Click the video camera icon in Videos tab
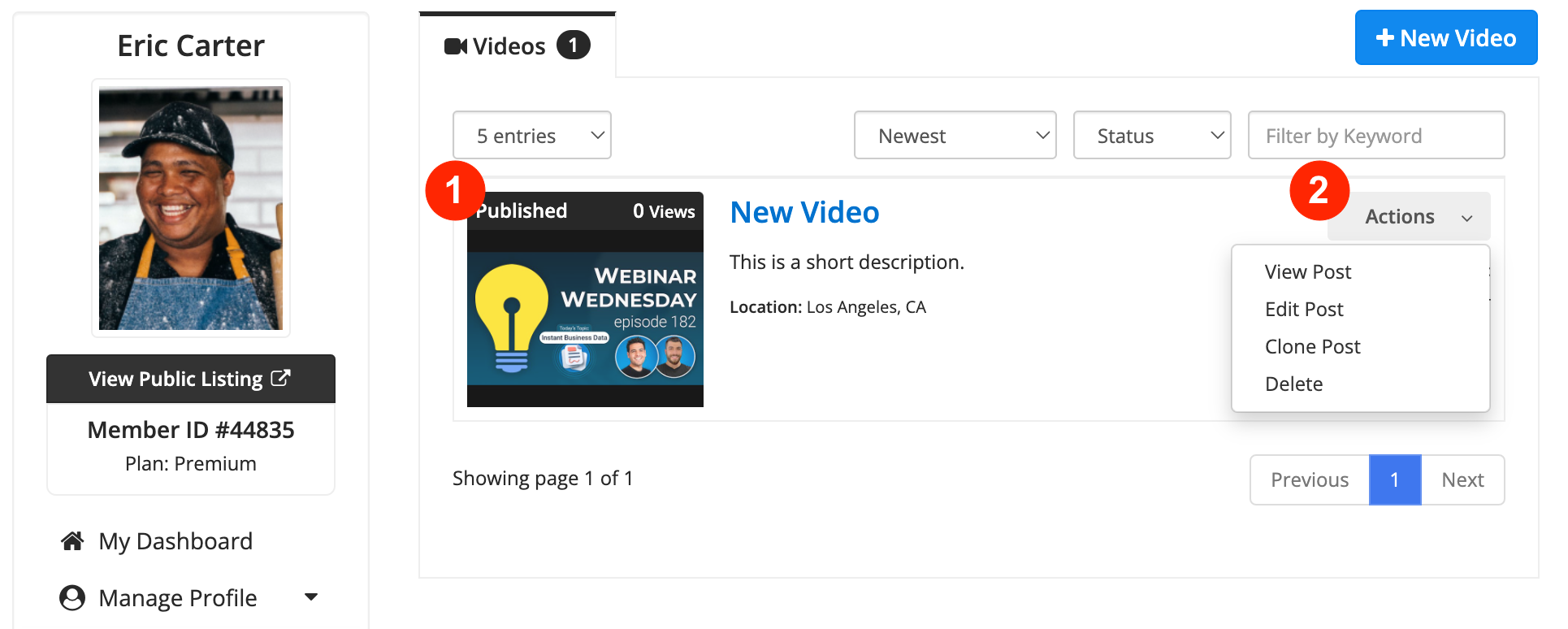Image resolution: width=1568 pixels, height=629 pixels. [x=455, y=46]
